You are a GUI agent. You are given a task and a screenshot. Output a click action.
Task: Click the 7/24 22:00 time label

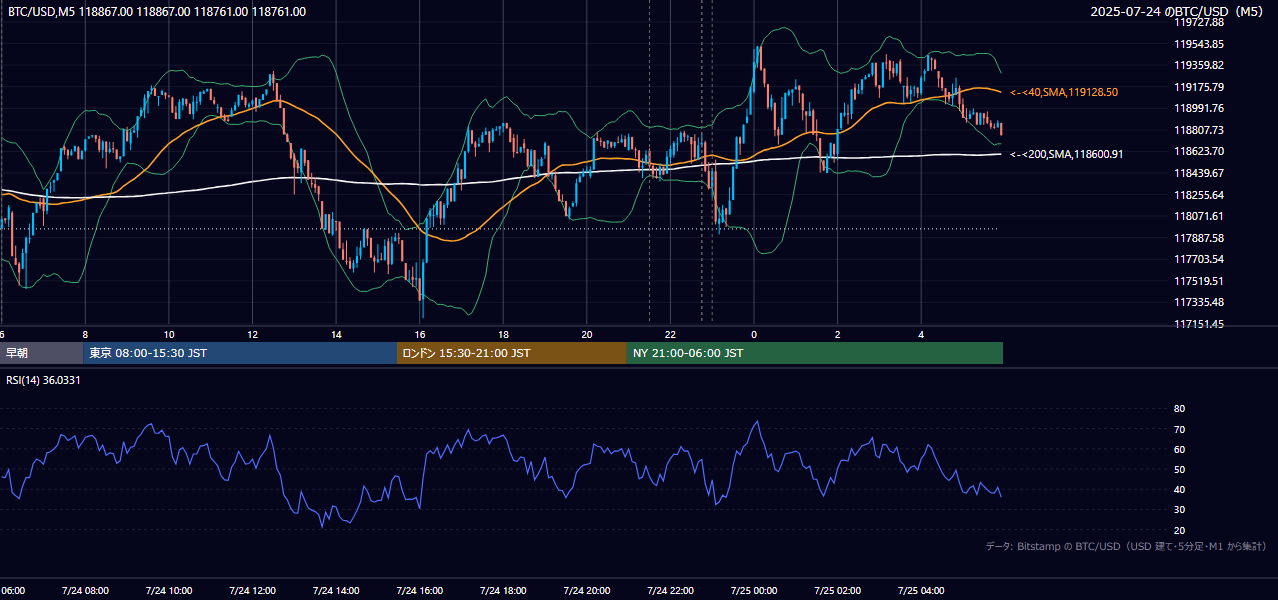point(670,591)
